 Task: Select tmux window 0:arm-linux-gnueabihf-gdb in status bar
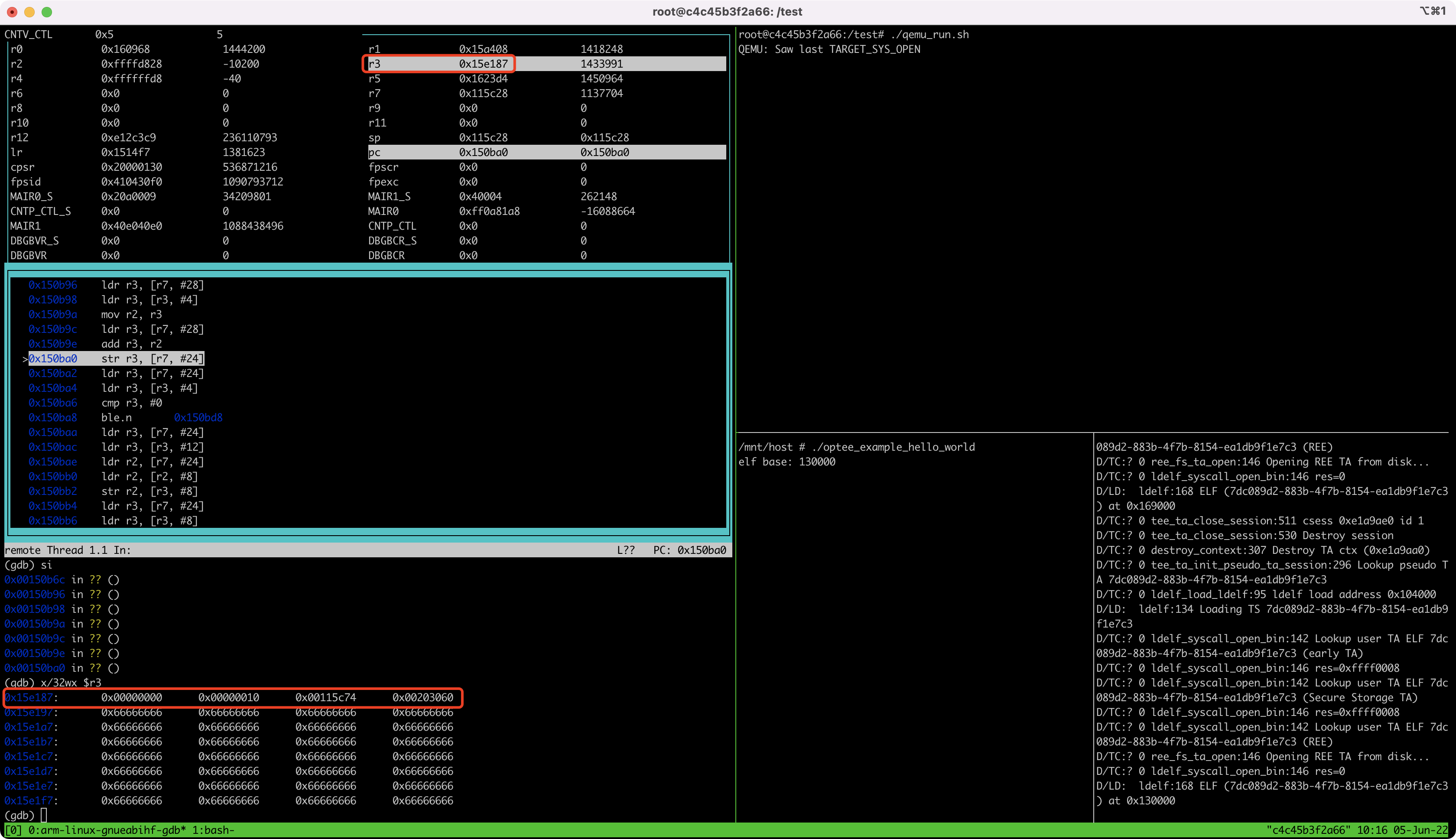tap(107, 830)
